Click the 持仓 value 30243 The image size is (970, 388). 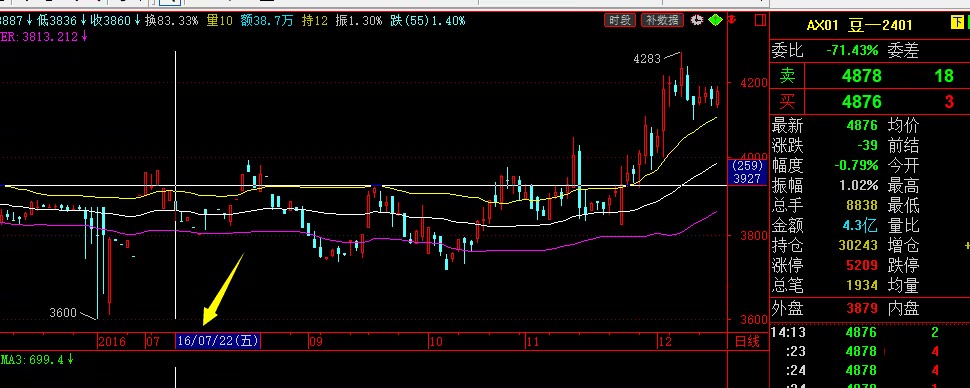coord(858,245)
